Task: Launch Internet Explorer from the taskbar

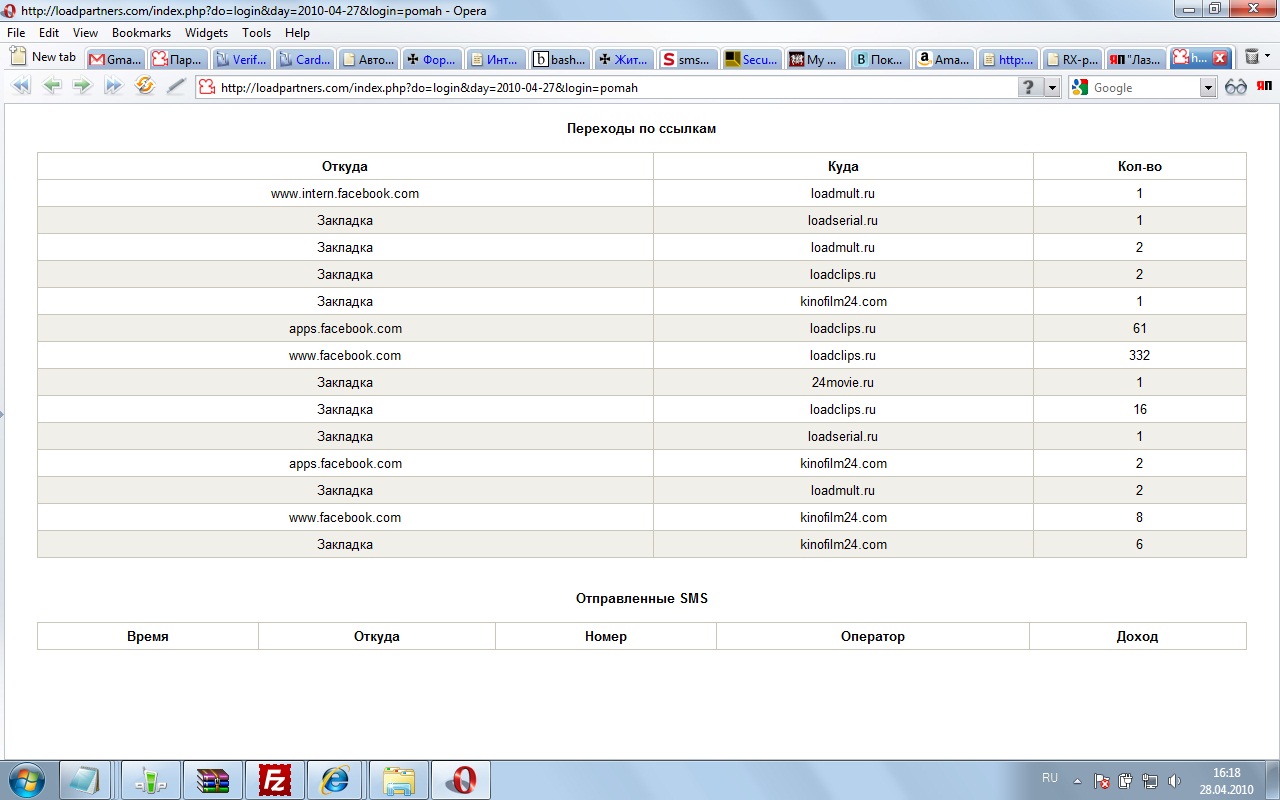Action: click(x=335, y=780)
